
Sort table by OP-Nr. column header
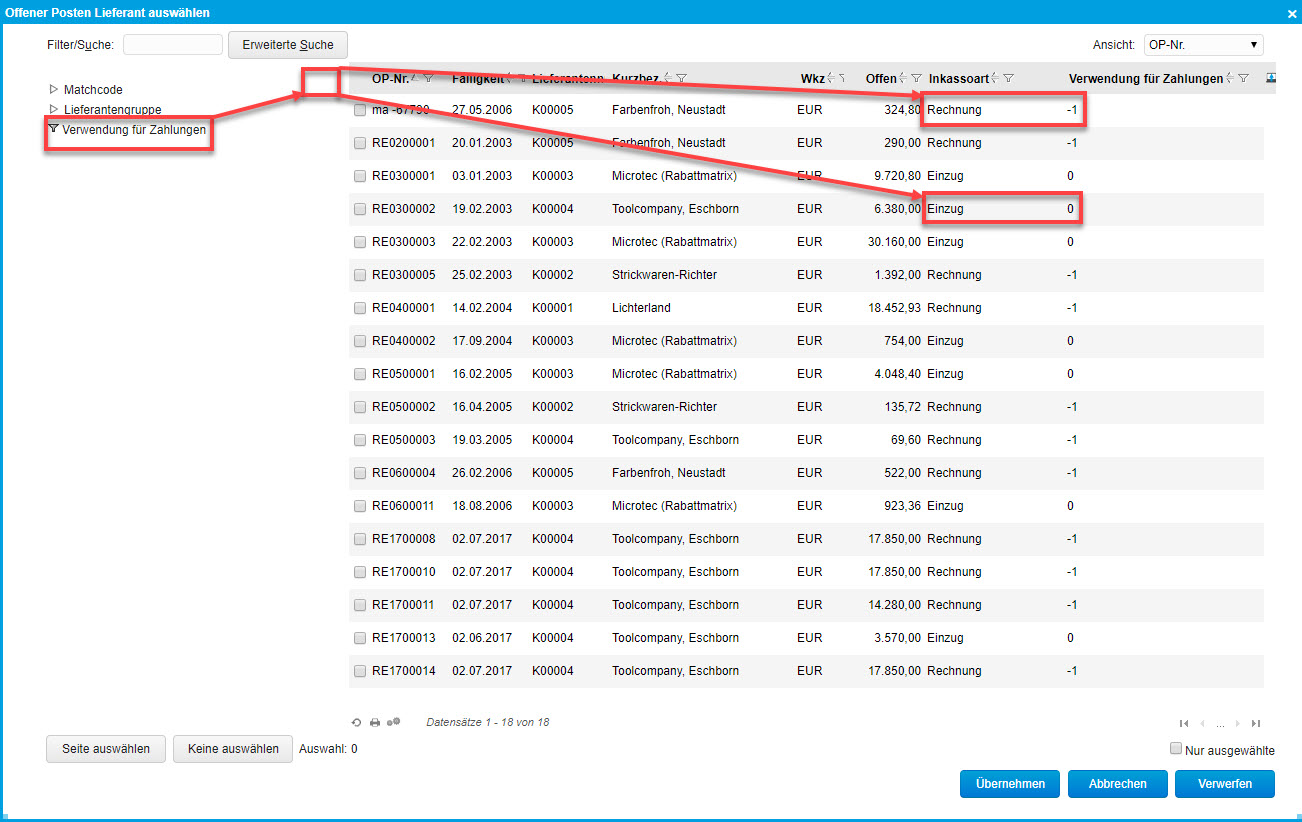pos(388,78)
